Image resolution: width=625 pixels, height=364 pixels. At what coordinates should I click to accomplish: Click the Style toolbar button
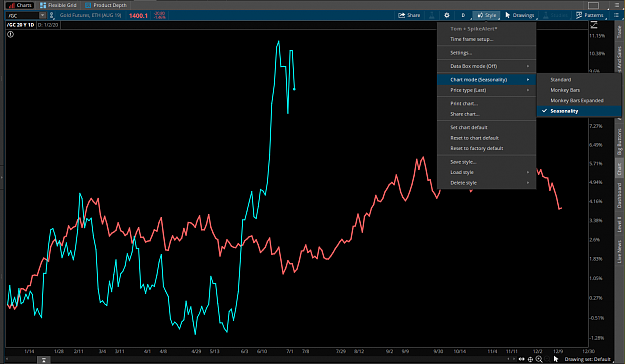click(486, 15)
